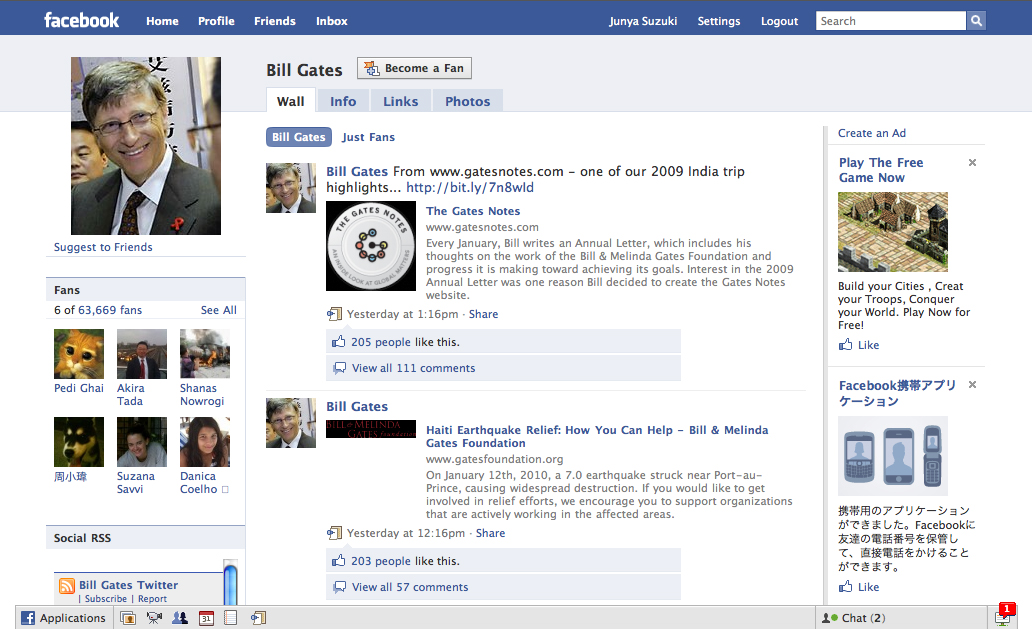Click thumbs-up icon beside 203 people

(338, 561)
